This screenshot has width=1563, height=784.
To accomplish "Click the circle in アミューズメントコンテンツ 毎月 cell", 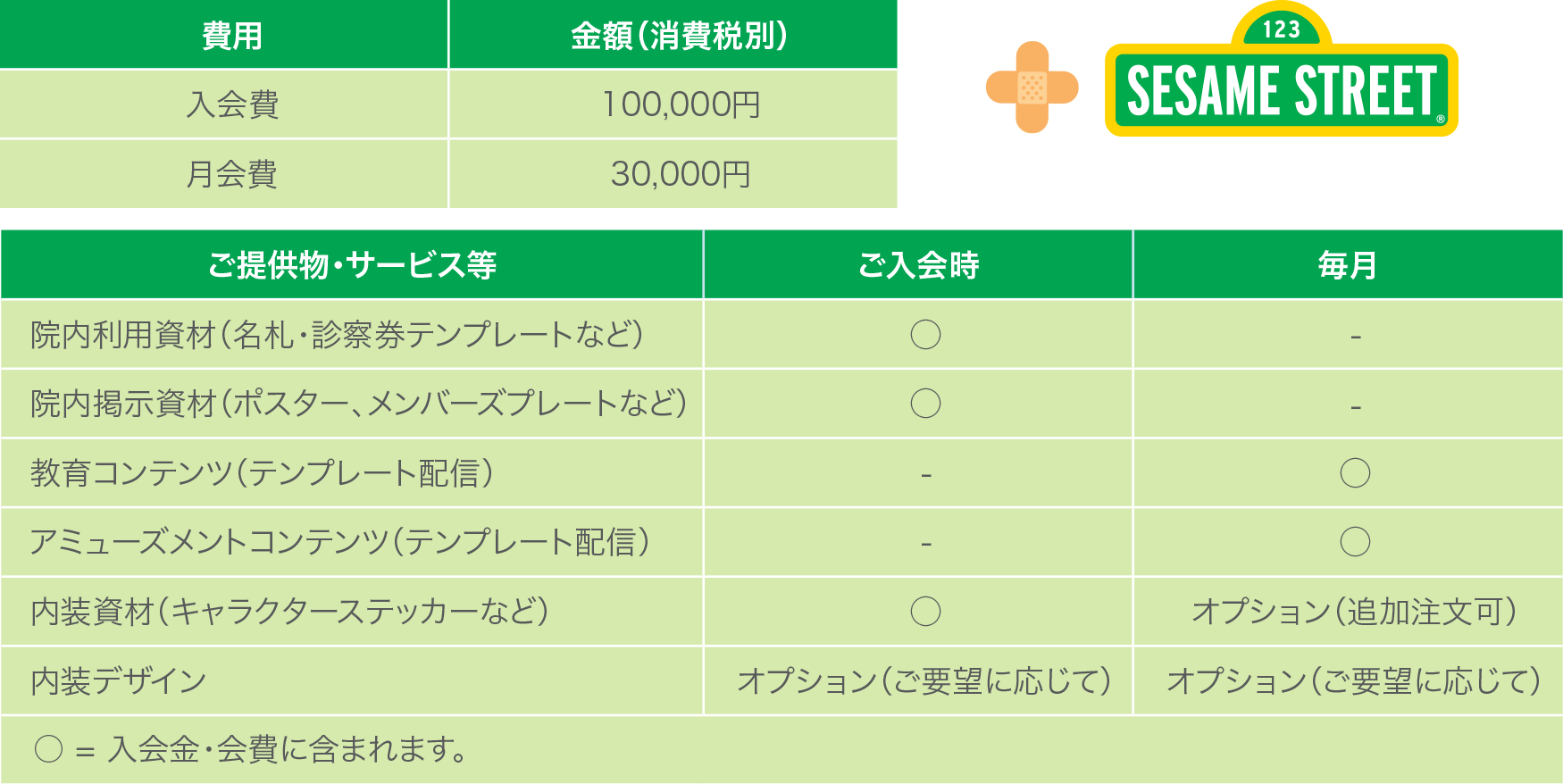I will (1355, 541).
